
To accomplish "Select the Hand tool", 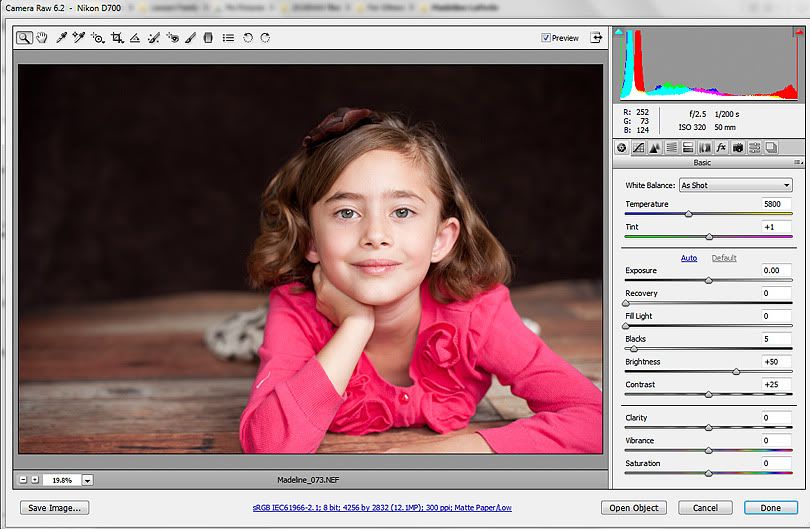I will click(x=42, y=38).
